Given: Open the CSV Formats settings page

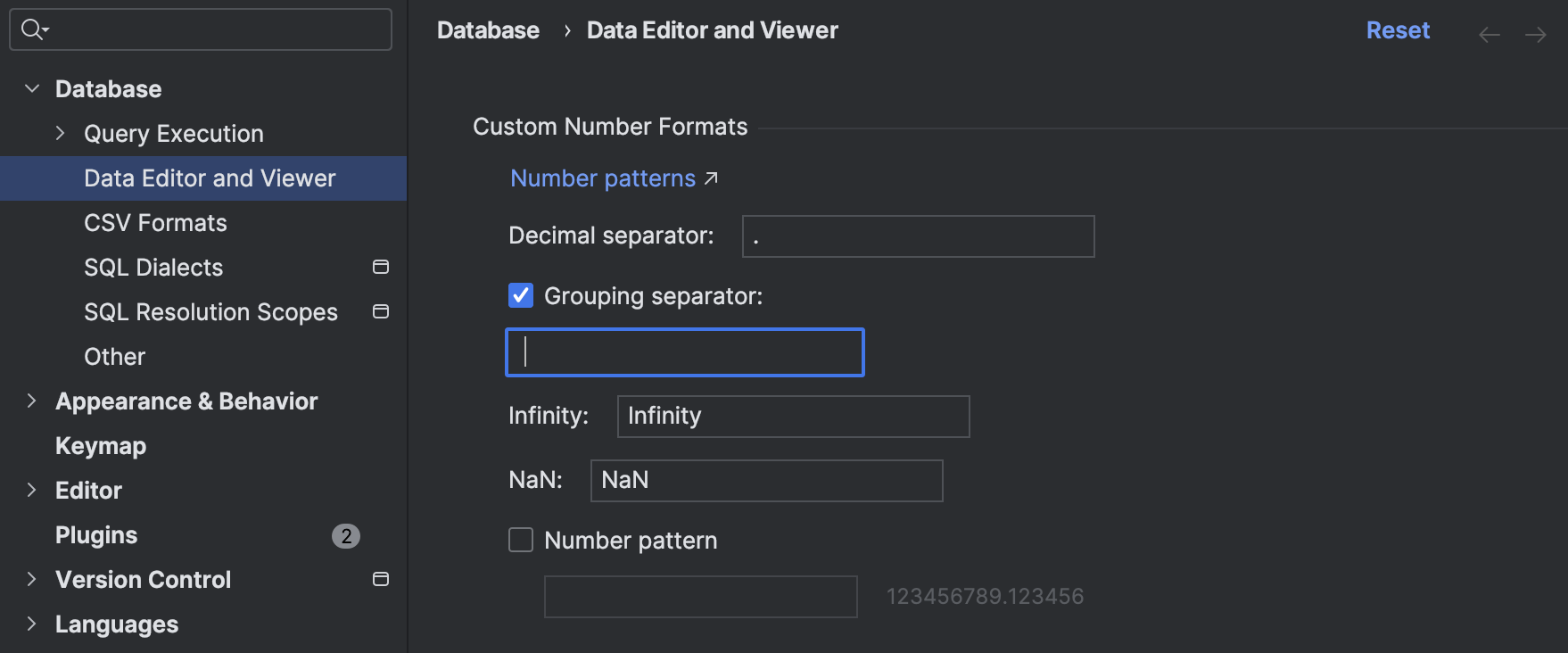Looking at the screenshot, I should (155, 223).
